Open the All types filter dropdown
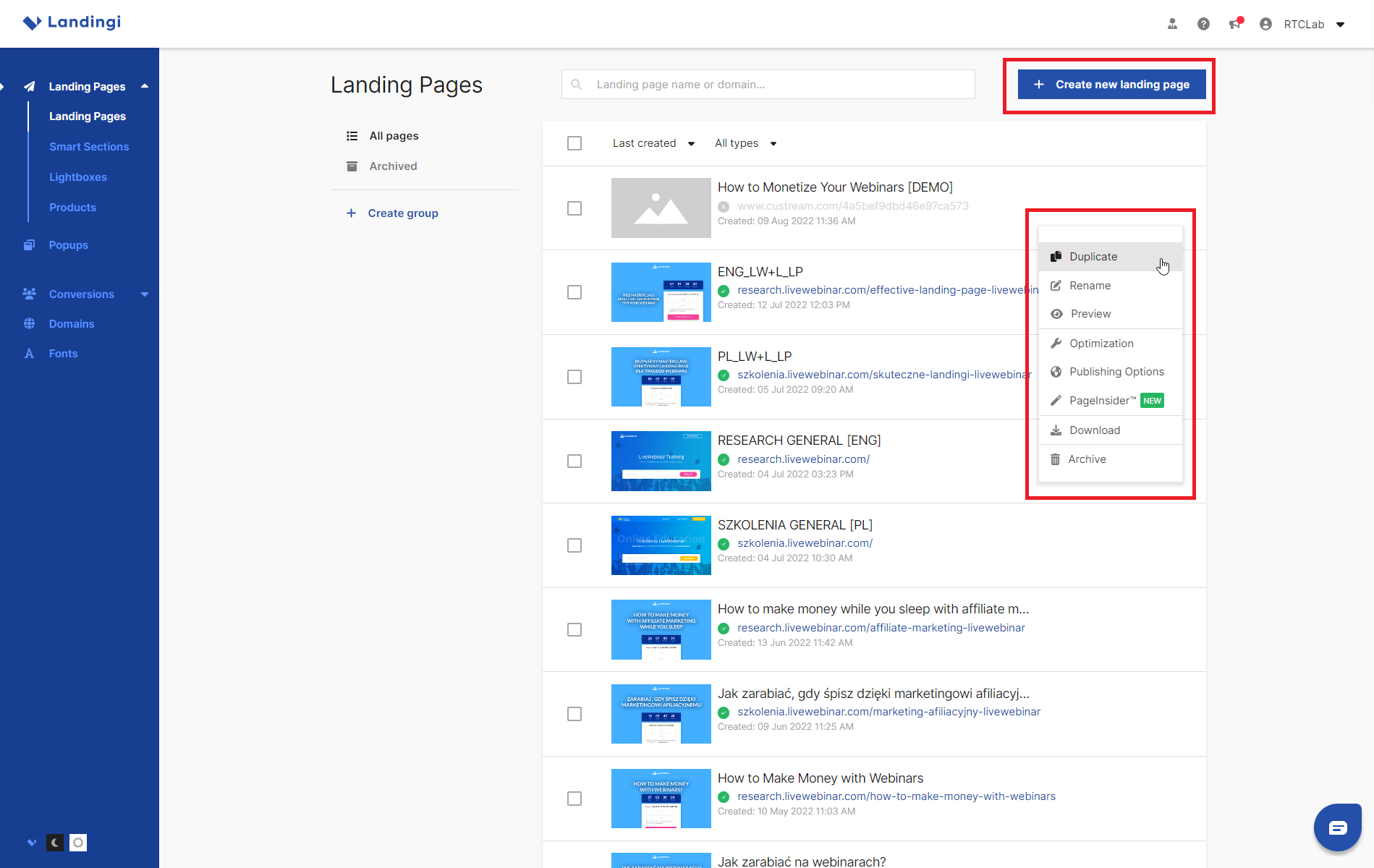 click(x=745, y=143)
